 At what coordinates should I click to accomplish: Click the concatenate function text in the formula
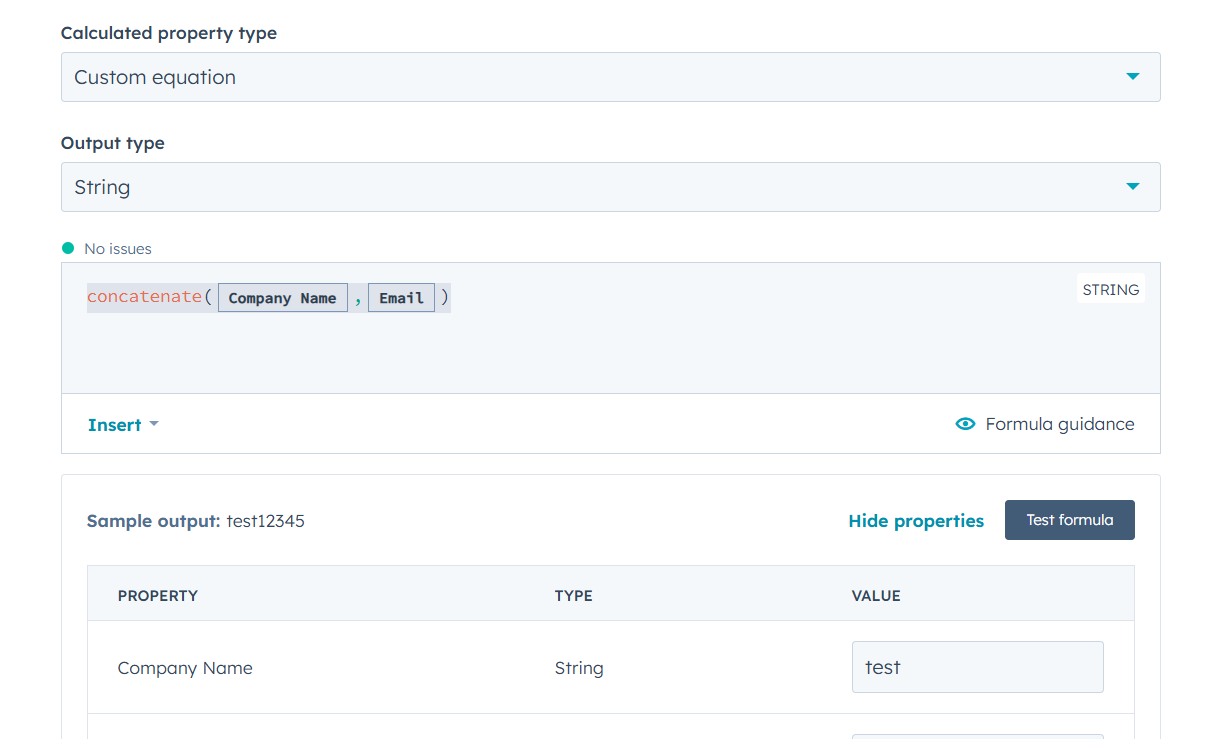pos(144,297)
